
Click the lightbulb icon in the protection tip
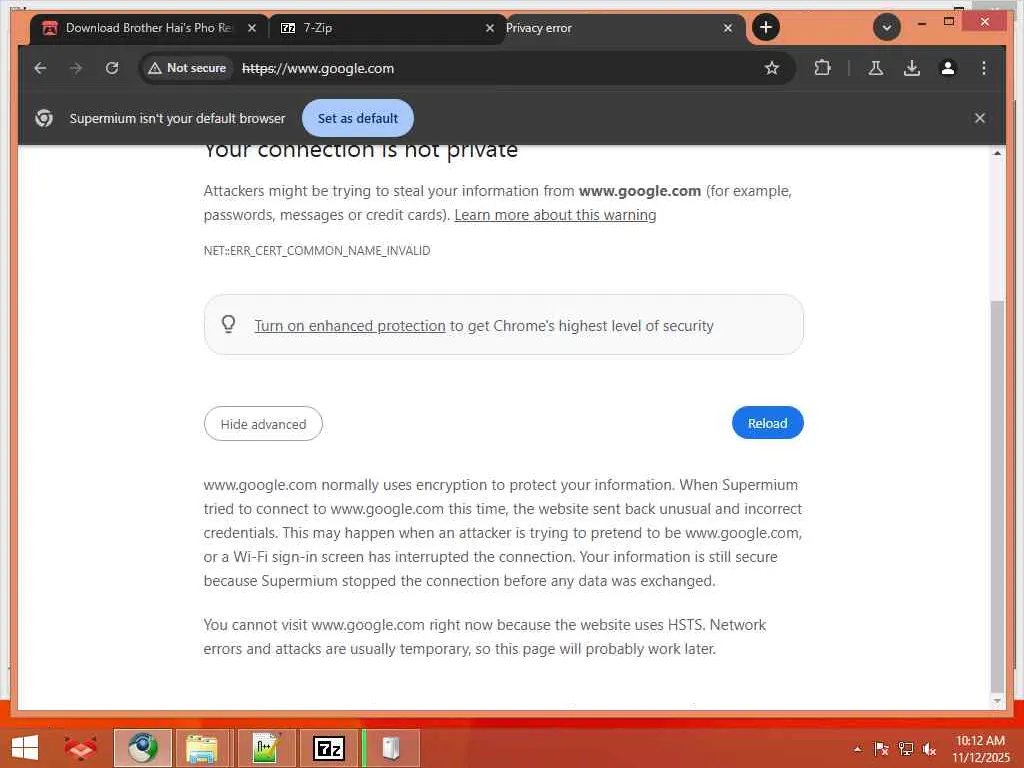coord(229,324)
